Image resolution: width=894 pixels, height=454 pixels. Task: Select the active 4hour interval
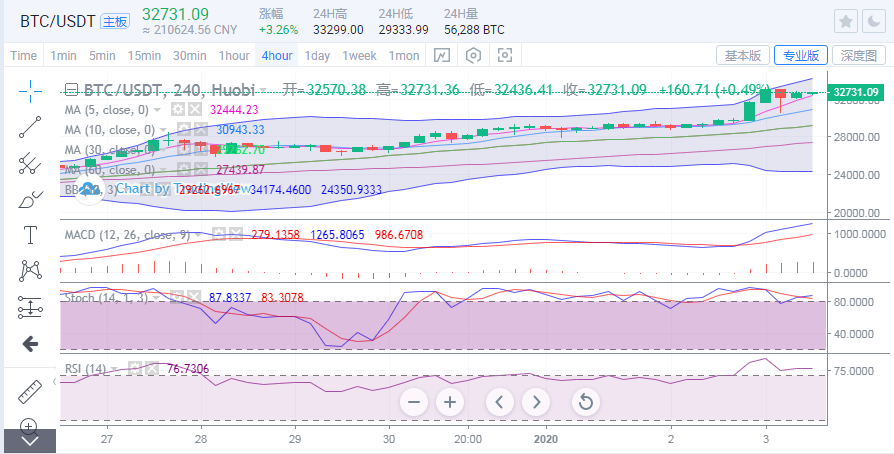click(x=277, y=56)
